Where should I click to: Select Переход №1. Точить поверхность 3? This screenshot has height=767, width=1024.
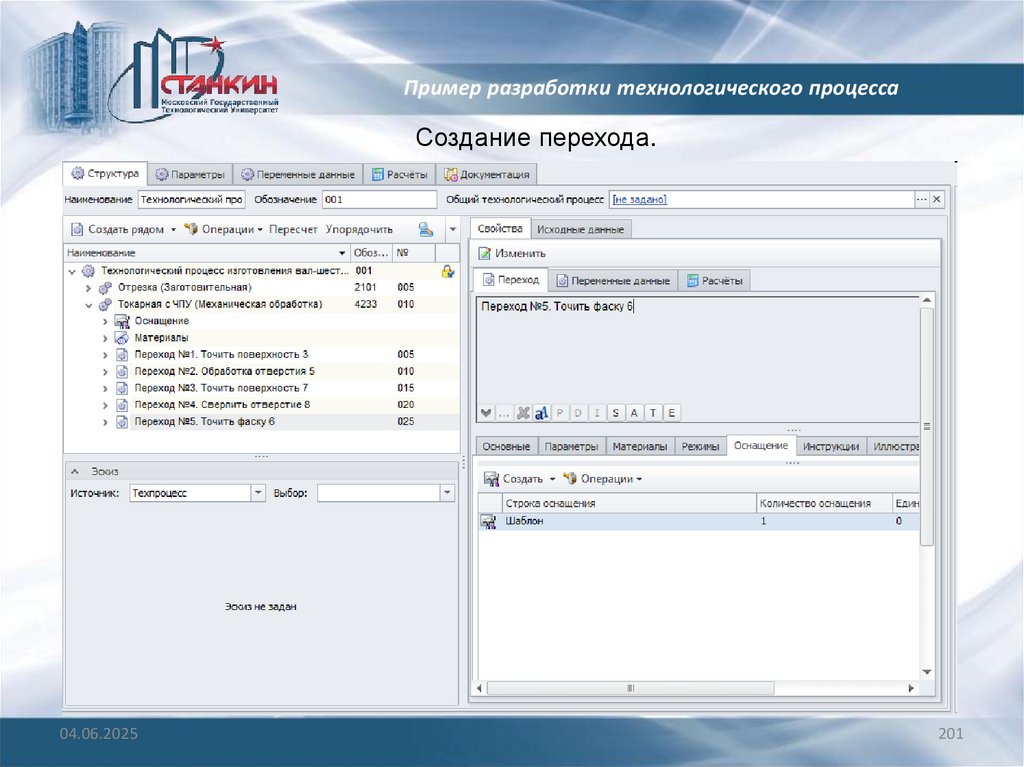(221, 354)
